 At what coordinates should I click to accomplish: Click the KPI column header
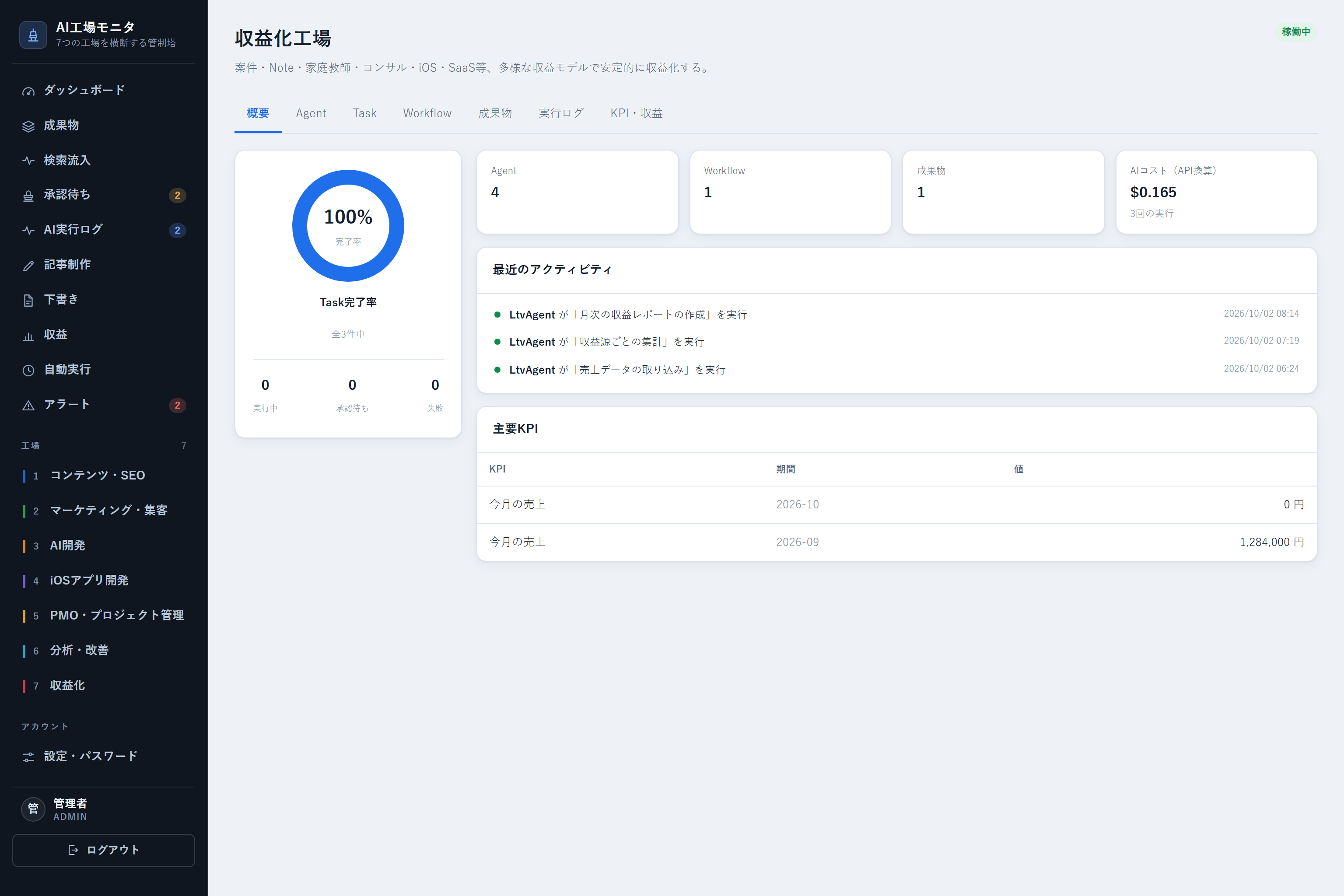(497, 469)
